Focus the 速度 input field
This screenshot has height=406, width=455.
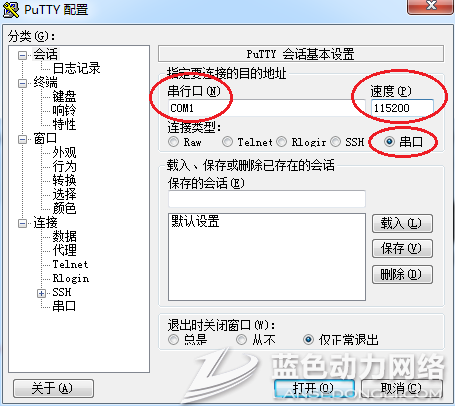[x=402, y=108]
